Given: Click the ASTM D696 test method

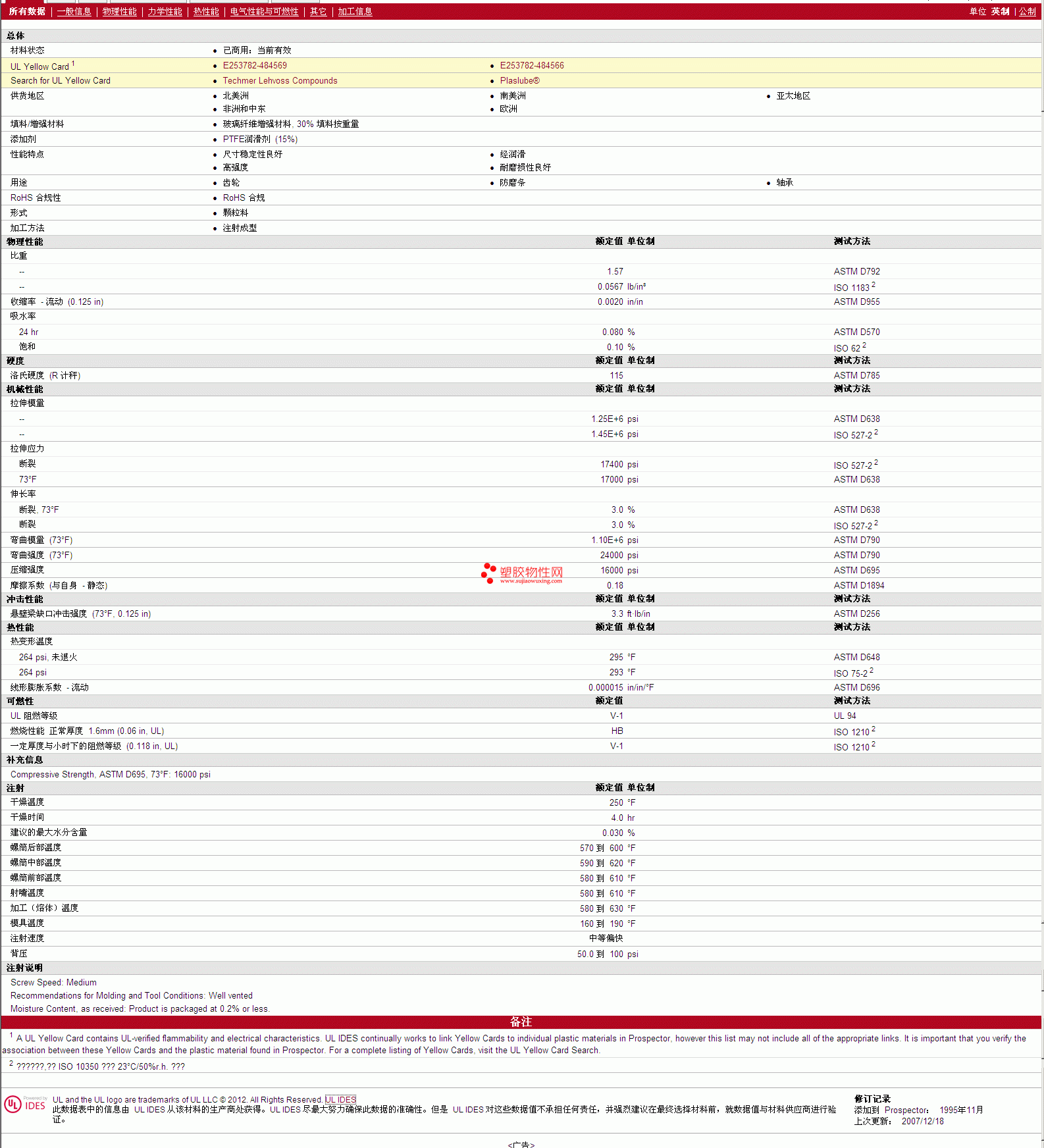Looking at the screenshot, I should (x=856, y=687).
